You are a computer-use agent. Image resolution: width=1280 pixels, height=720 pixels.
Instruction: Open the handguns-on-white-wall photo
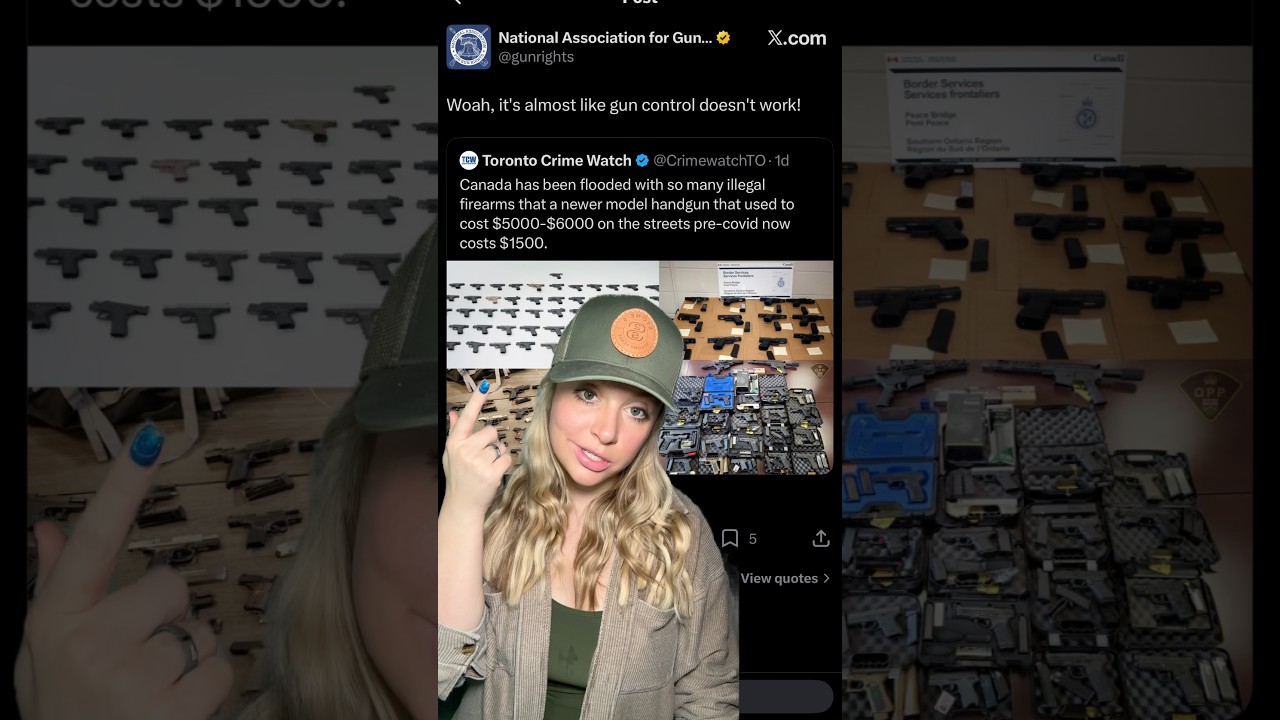[x=552, y=315]
